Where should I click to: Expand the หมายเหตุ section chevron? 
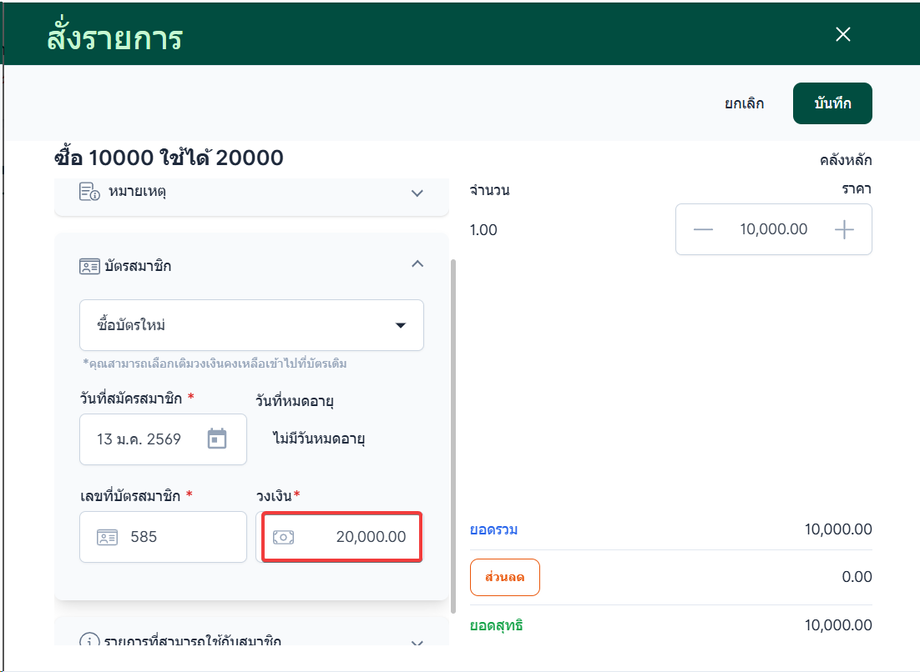(417, 193)
